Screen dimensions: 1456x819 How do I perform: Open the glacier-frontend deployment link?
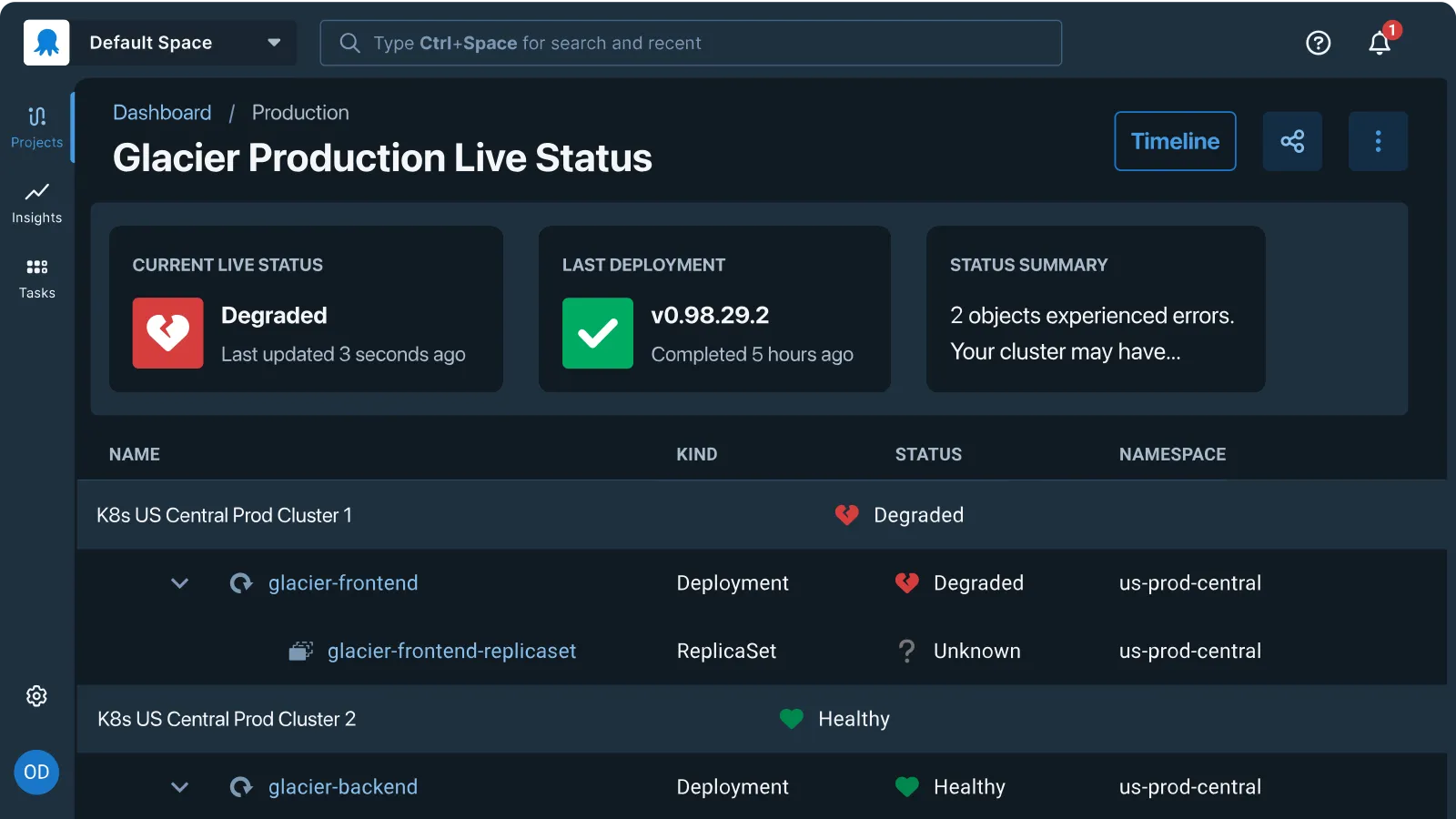coord(343,583)
